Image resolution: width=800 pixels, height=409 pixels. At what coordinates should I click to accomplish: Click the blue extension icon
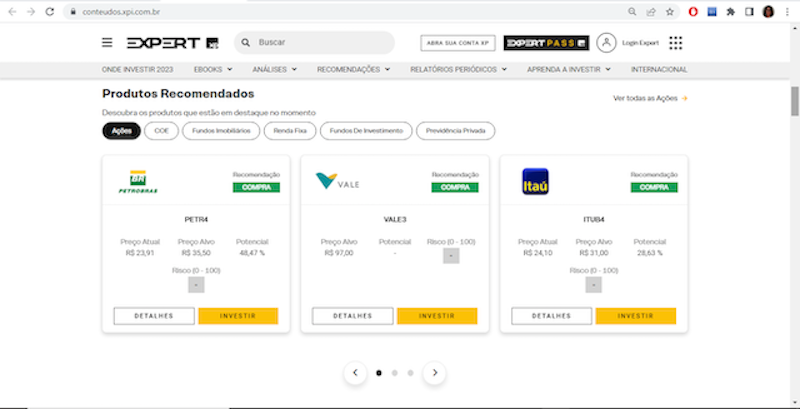(x=712, y=12)
